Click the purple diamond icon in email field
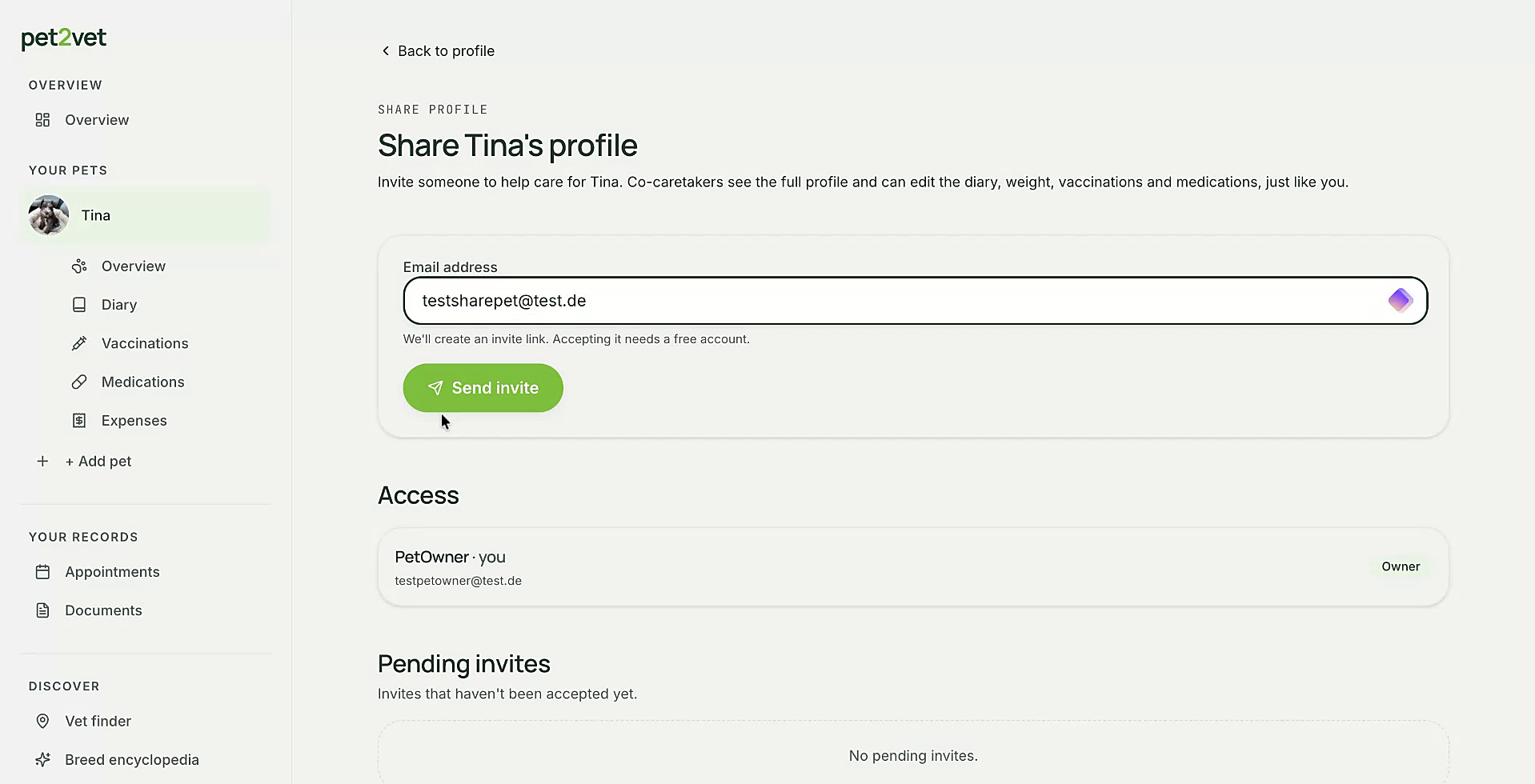 1400,301
